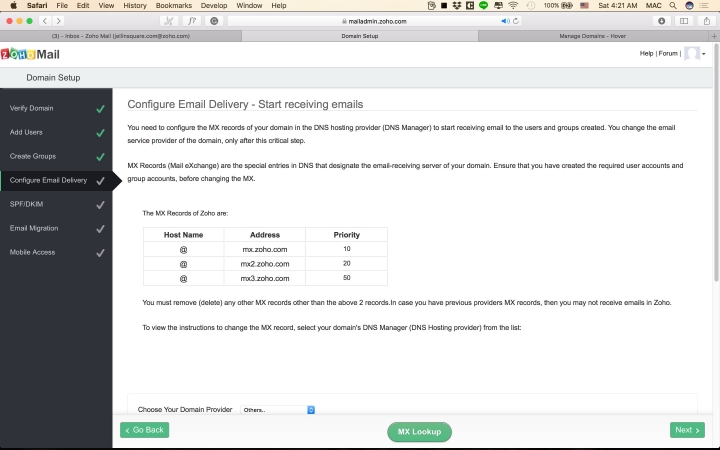Image resolution: width=720 pixels, height=450 pixels.
Task: Show the sidebar toolbar icon
Action: tap(684, 21)
